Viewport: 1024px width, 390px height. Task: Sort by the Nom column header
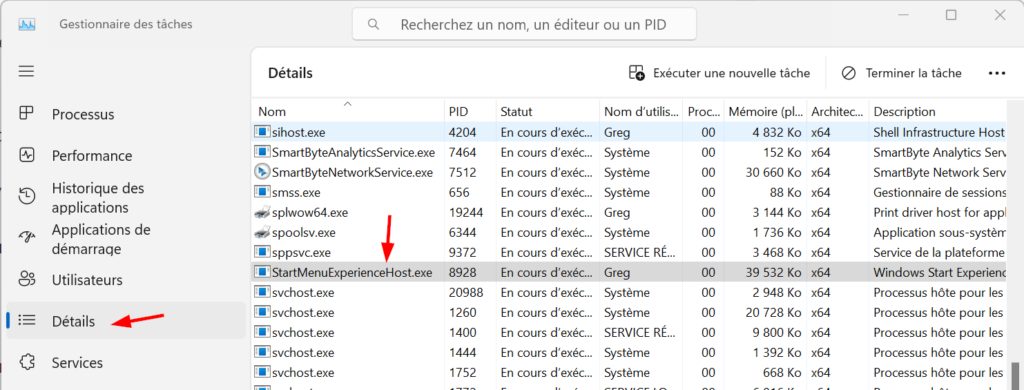tap(348, 111)
